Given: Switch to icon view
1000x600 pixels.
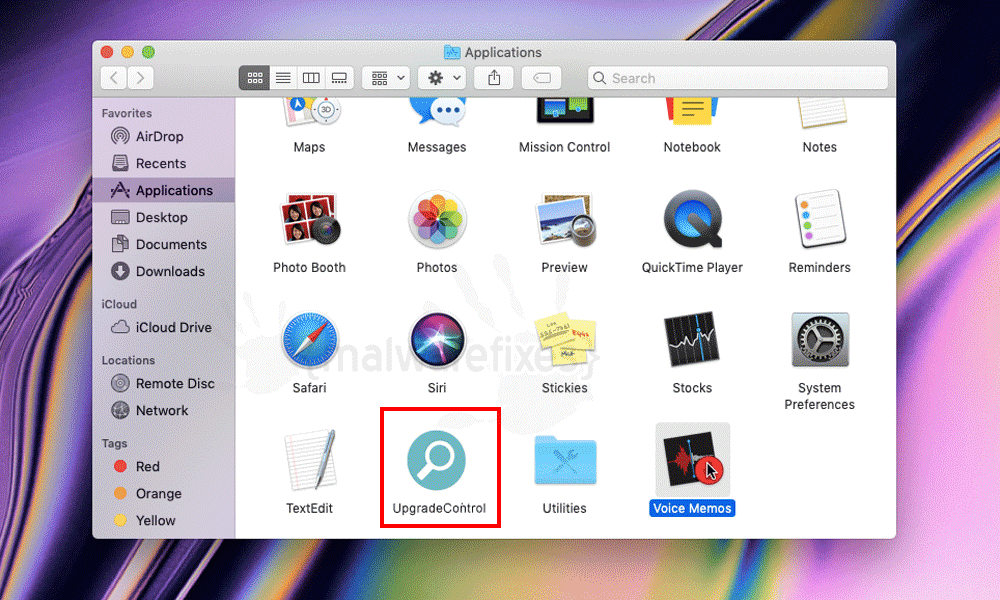Looking at the screenshot, I should 254,78.
